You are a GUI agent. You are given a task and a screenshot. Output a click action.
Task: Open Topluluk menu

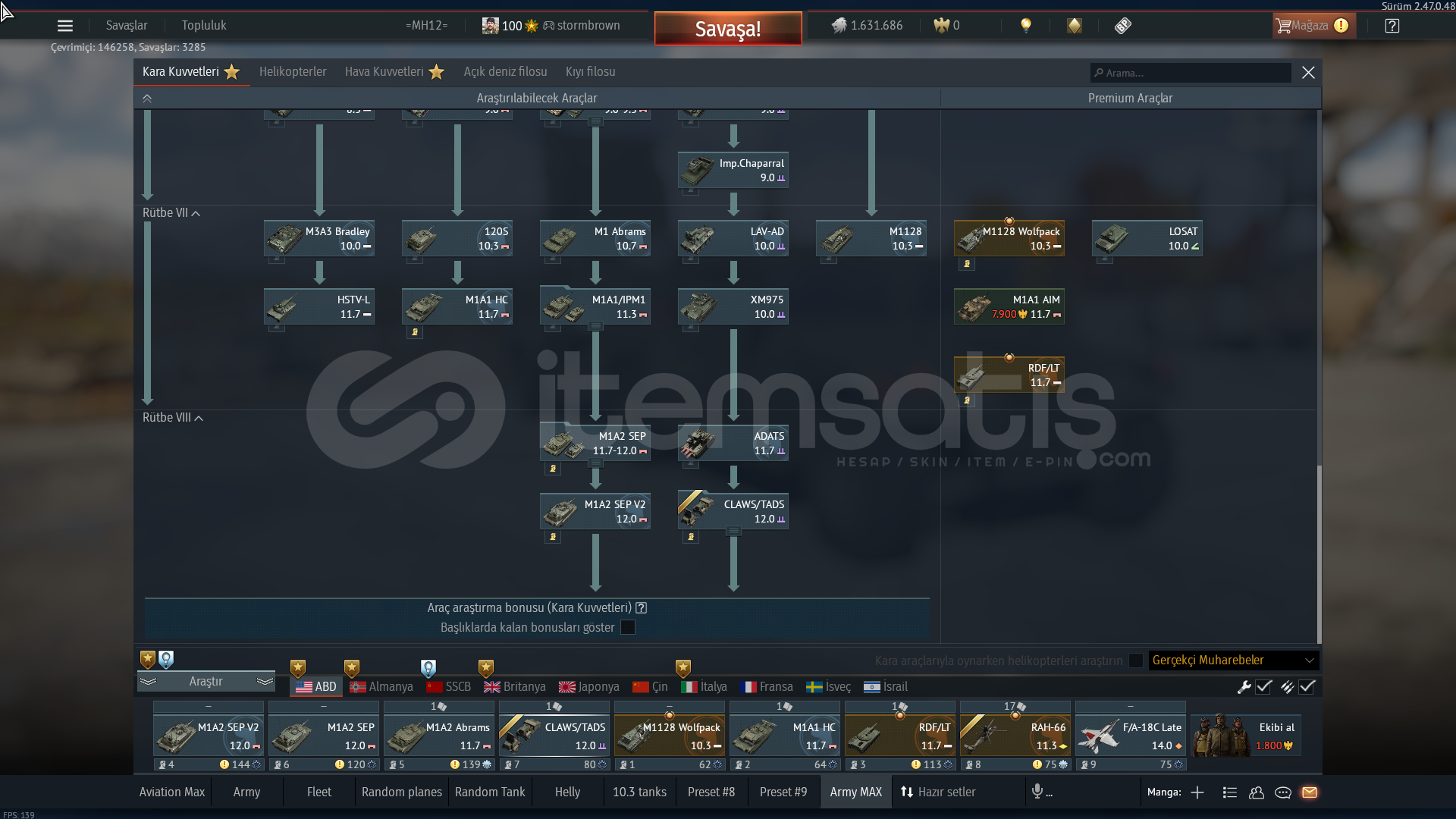[x=204, y=26]
